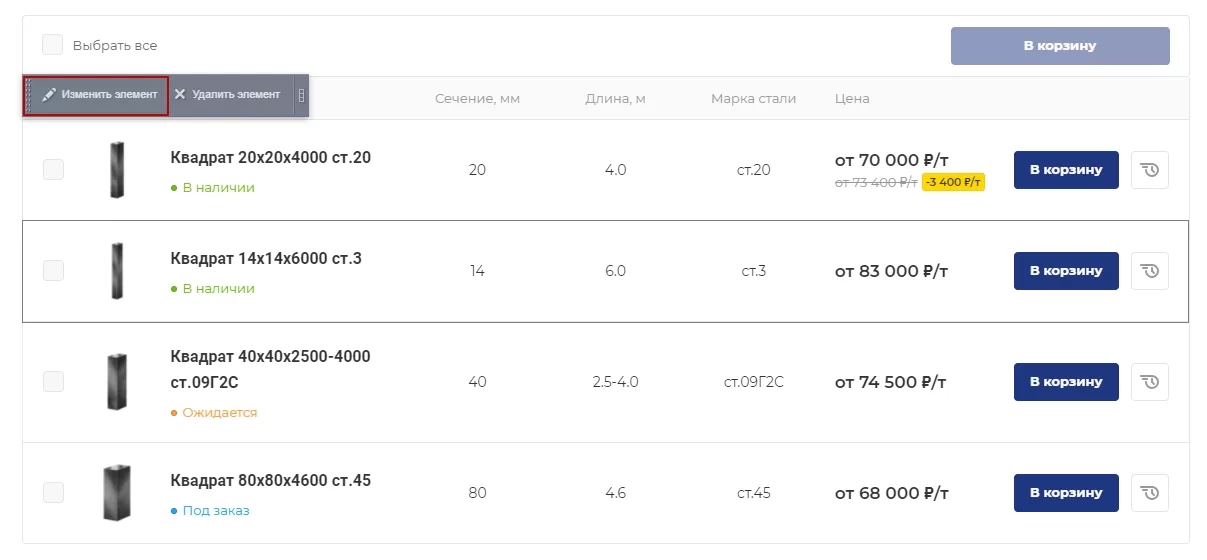
Task: Click history icon for Квадрат 80x80x4600
Action: coord(1150,493)
